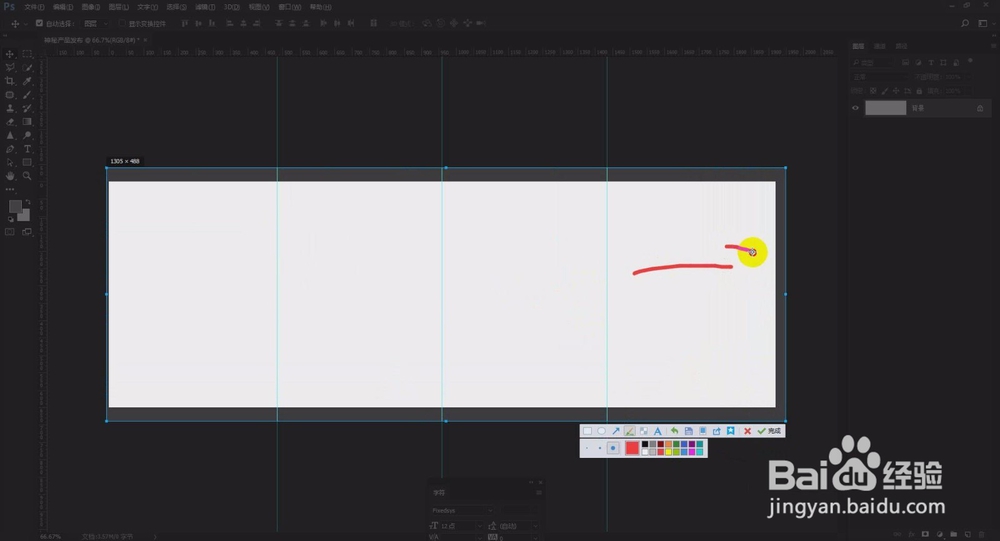The width and height of the screenshot is (1000, 541).
Task: Select the Horizontal Type tool
Action: [27, 149]
